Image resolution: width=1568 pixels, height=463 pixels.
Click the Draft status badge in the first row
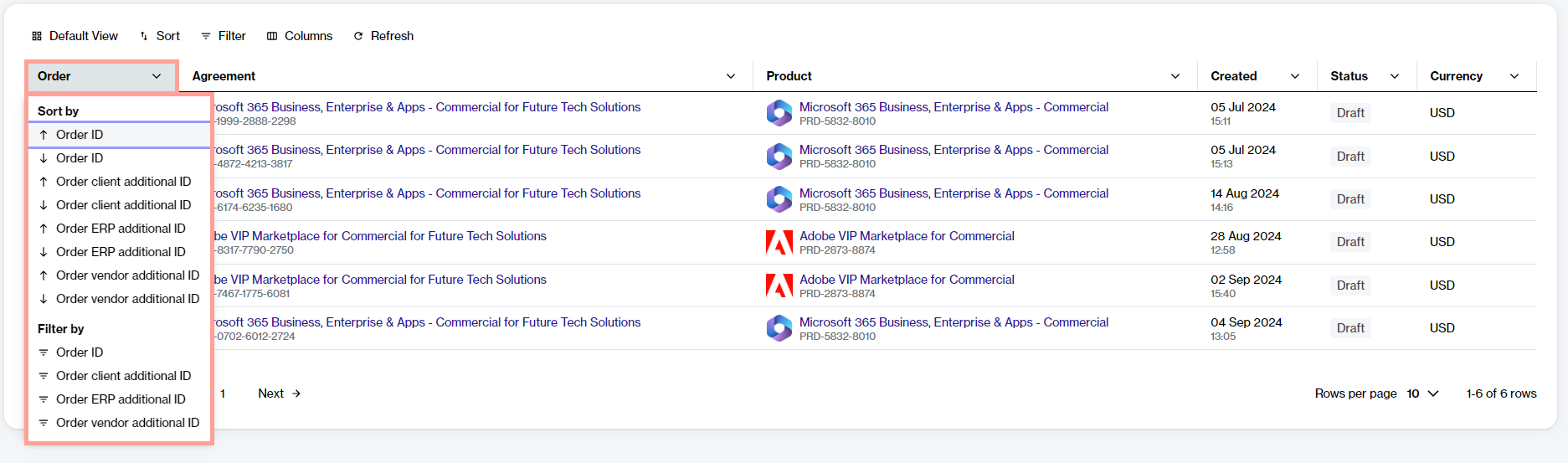coord(1350,113)
